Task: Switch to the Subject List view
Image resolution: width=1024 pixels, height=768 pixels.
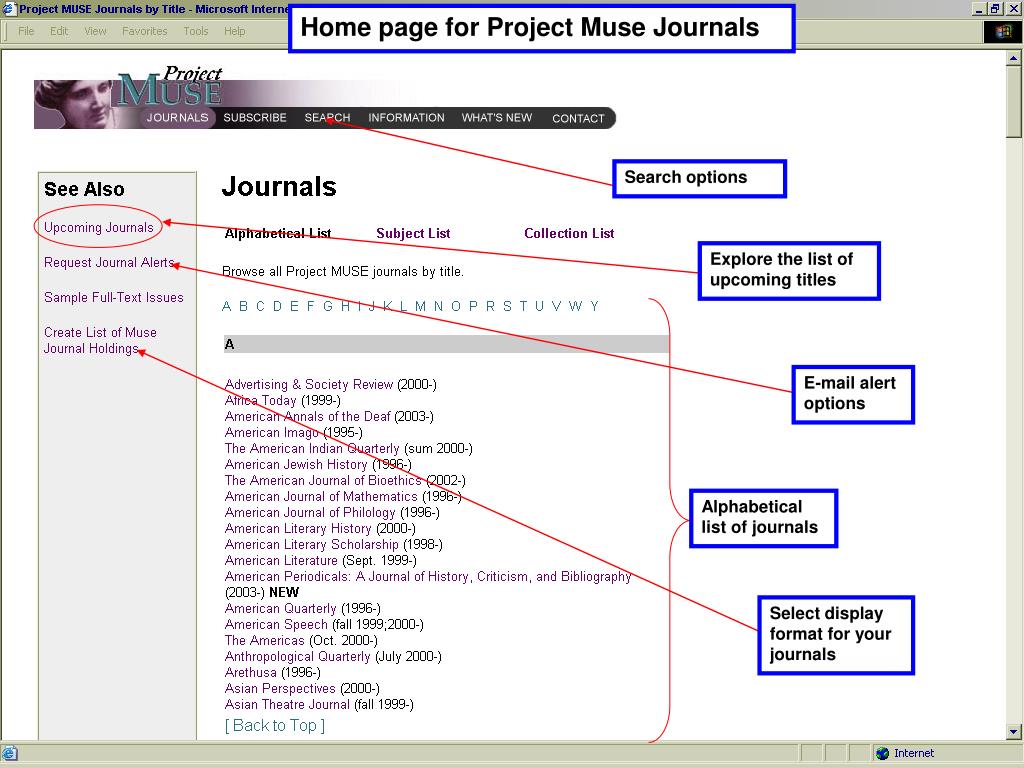Action: click(x=413, y=233)
